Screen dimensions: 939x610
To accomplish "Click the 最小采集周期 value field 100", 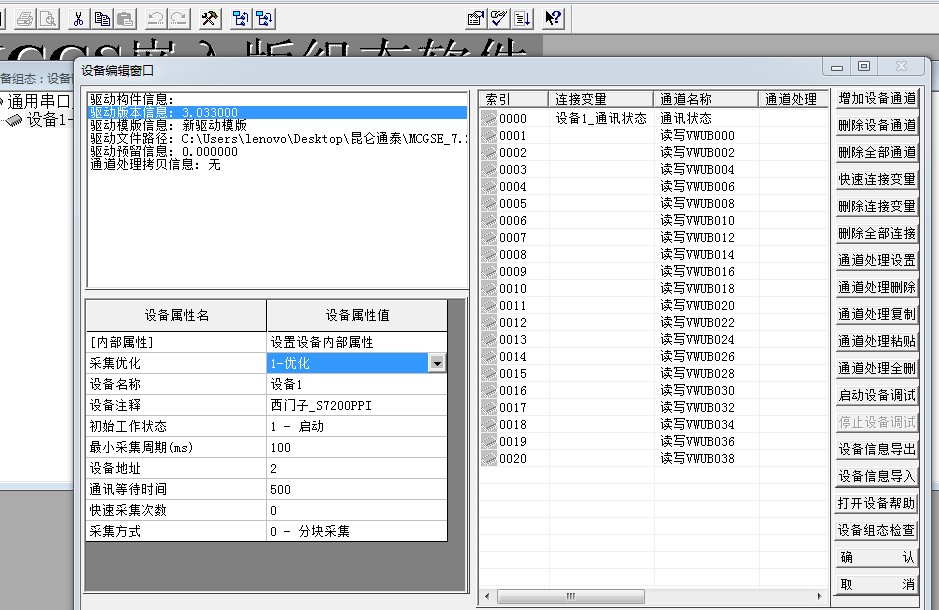I will 357,447.
